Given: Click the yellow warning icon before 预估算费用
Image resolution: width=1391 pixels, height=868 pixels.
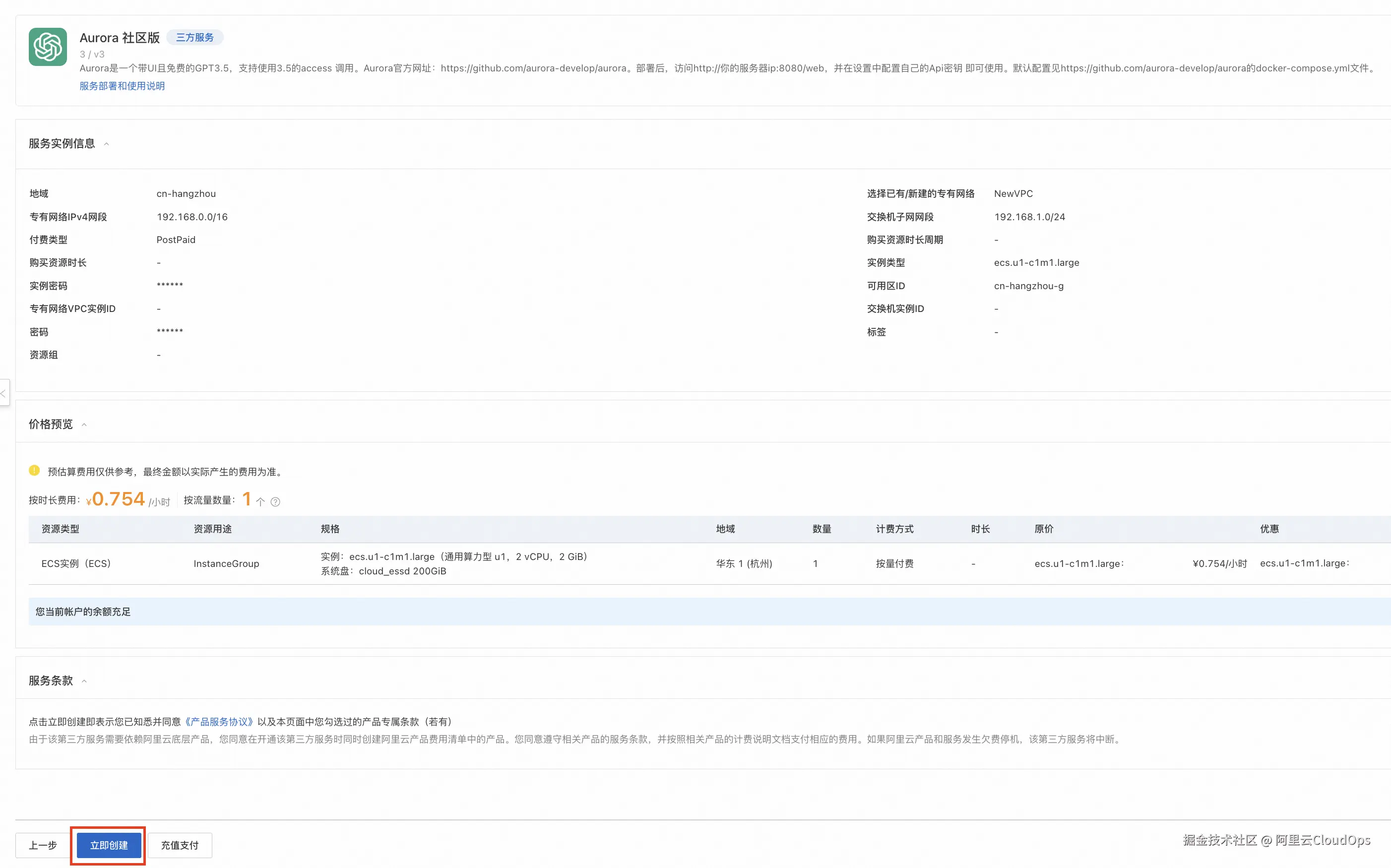Looking at the screenshot, I should tap(34, 471).
